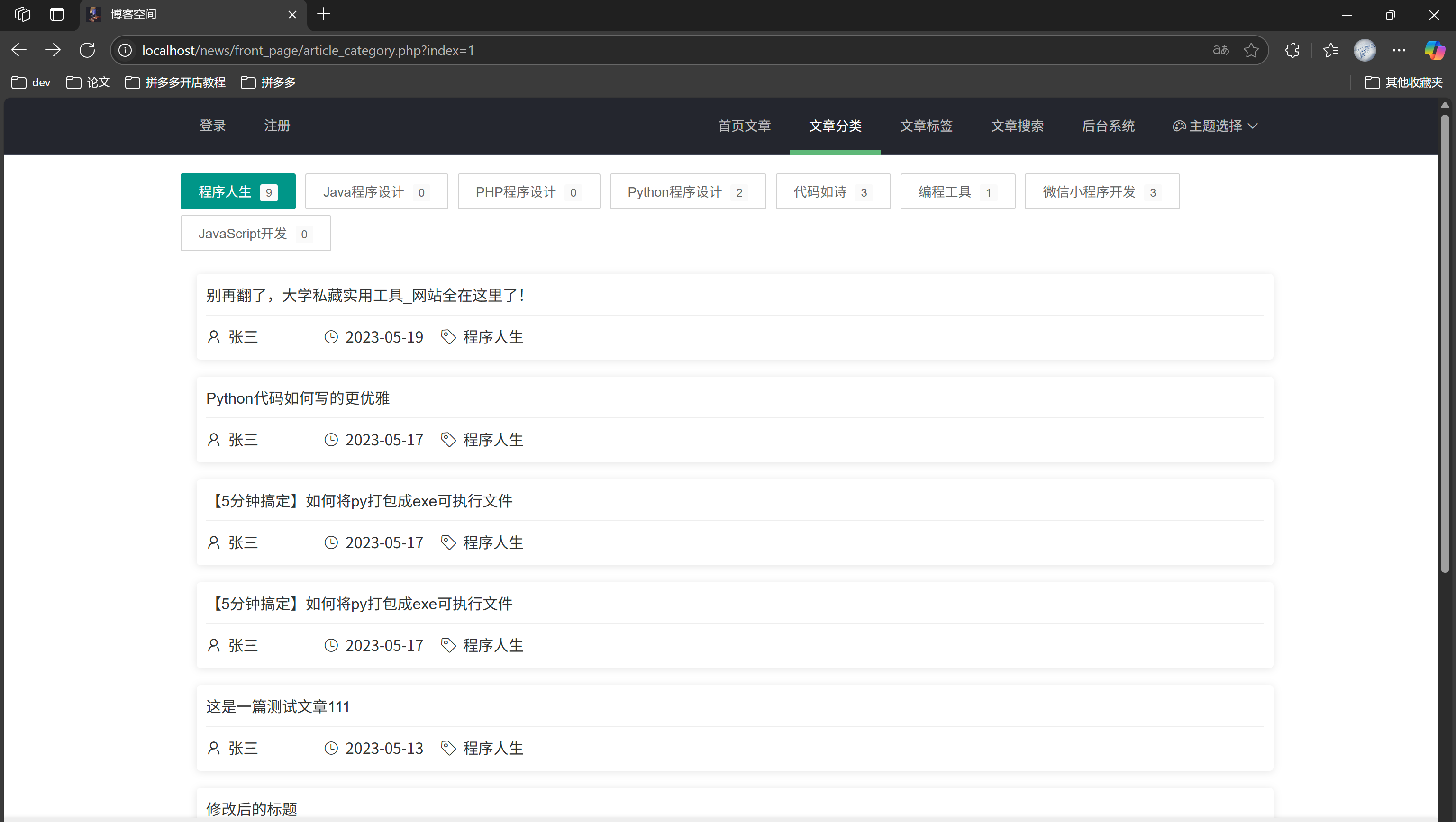Click tag icon on 别再翻了 article
Screen dimensions: 1456x822
pos(448,337)
